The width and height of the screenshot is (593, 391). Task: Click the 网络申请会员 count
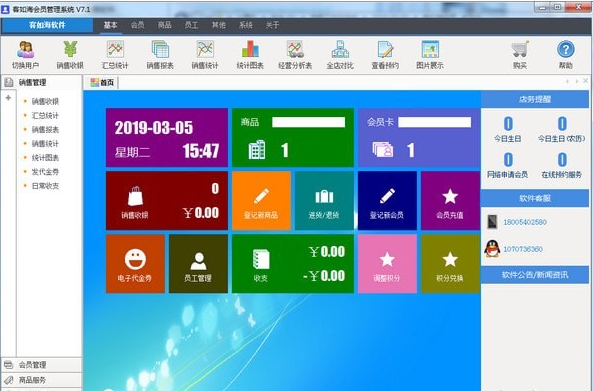pos(508,160)
